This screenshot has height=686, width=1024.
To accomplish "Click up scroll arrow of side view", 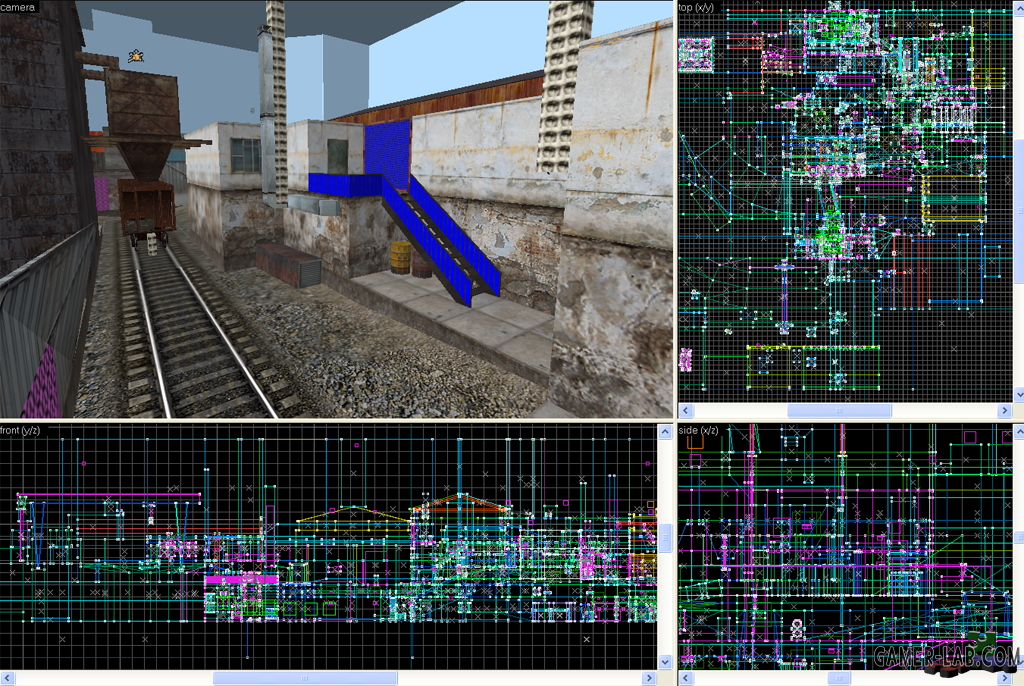I will (1019, 432).
